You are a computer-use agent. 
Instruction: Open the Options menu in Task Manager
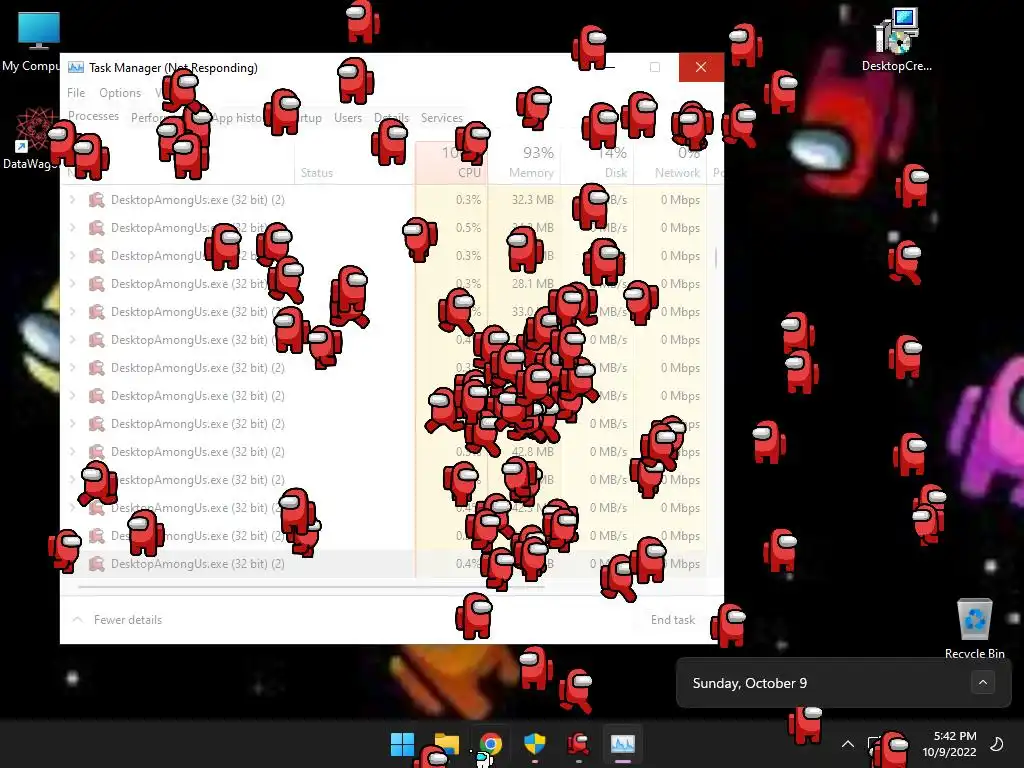coord(120,93)
